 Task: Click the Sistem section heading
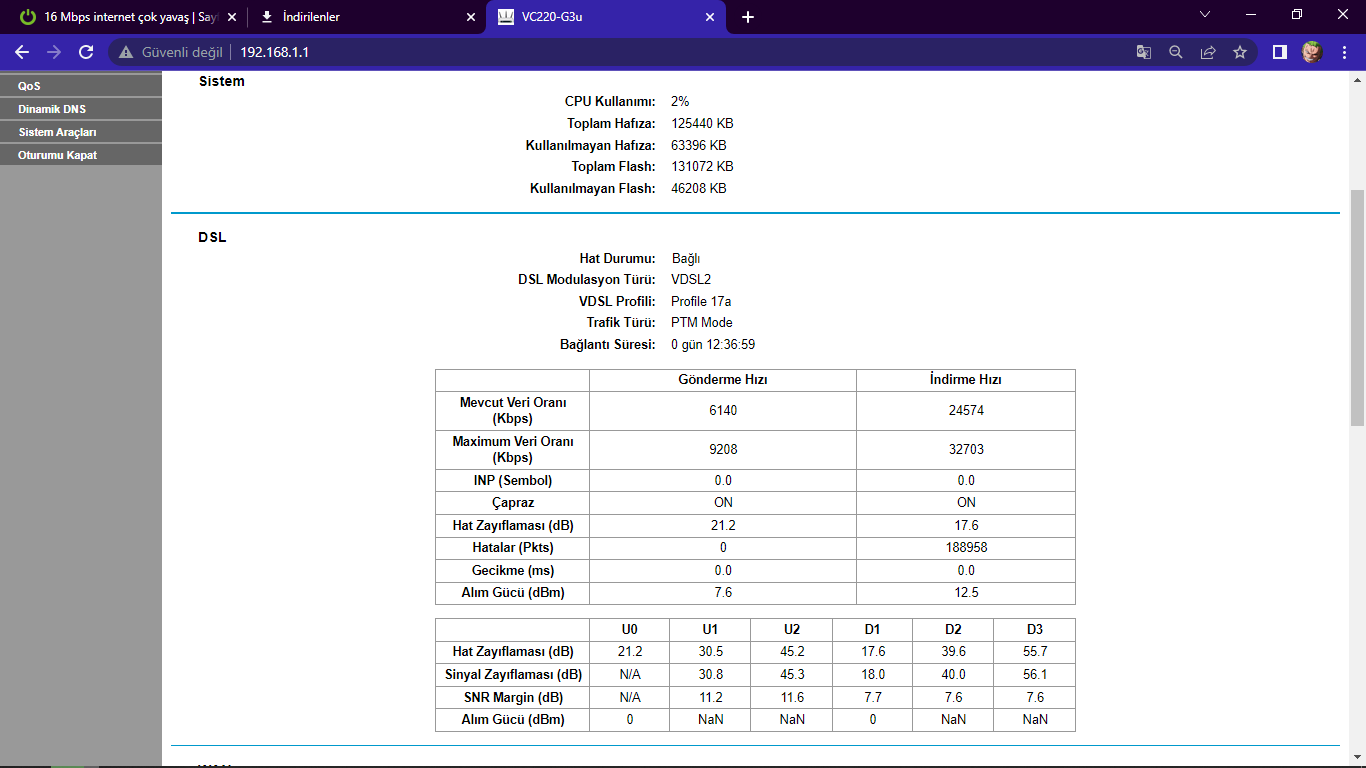(x=221, y=81)
